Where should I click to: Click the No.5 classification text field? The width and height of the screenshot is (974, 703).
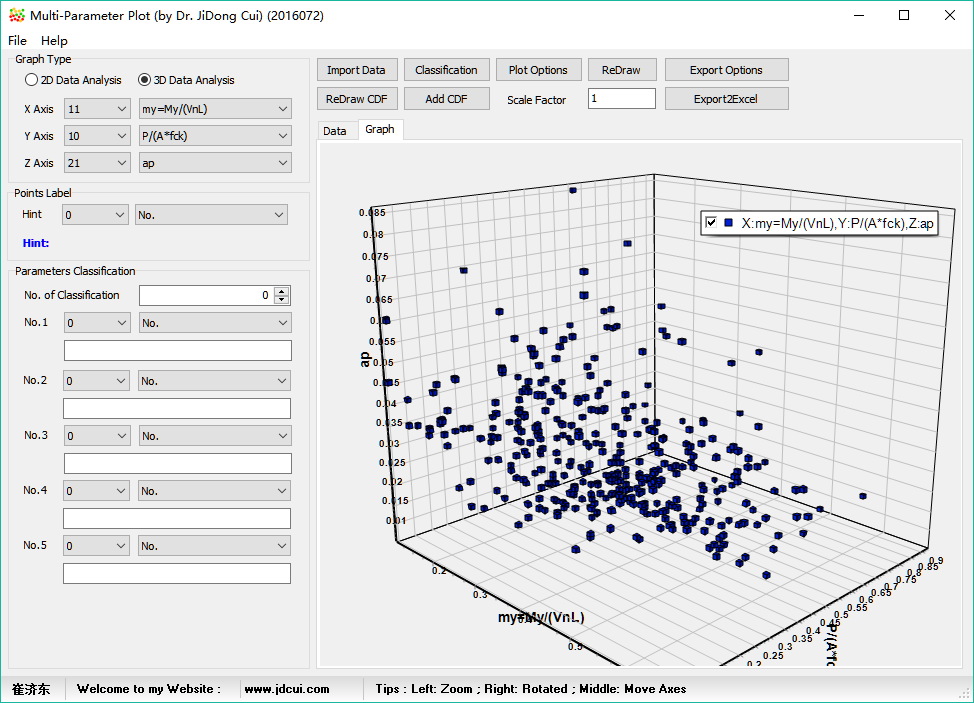click(x=177, y=573)
